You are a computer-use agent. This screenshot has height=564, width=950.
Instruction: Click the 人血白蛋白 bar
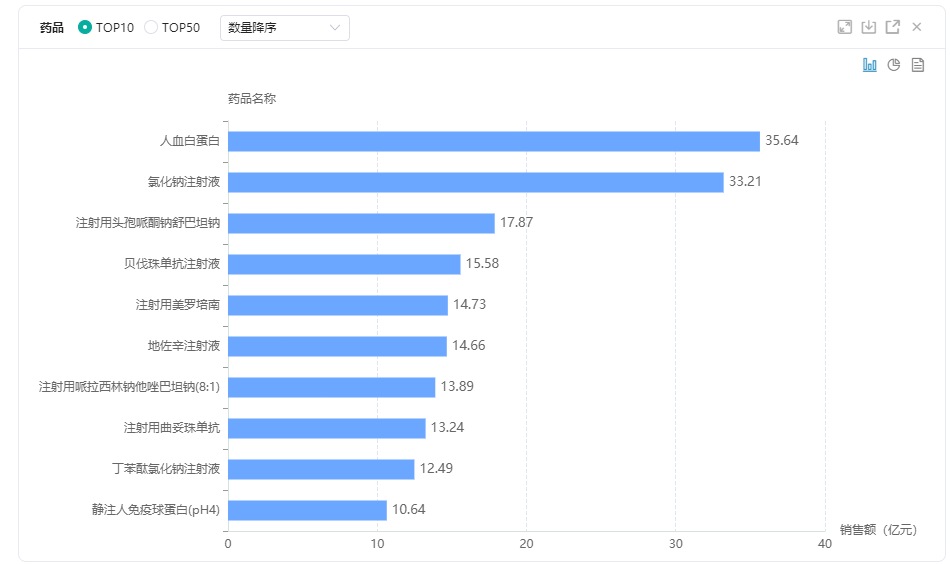click(x=494, y=141)
